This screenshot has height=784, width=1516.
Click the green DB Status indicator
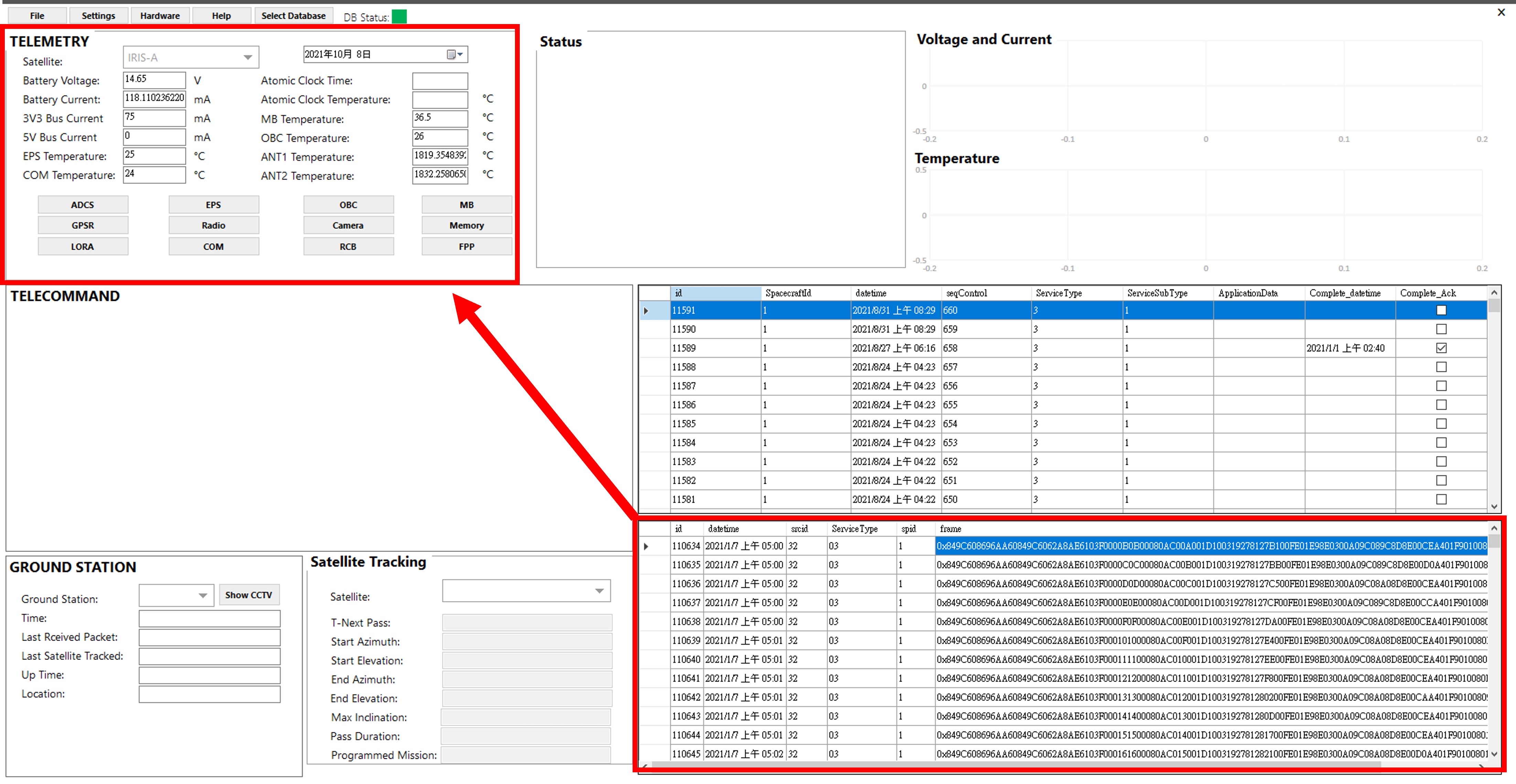pos(399,17)
